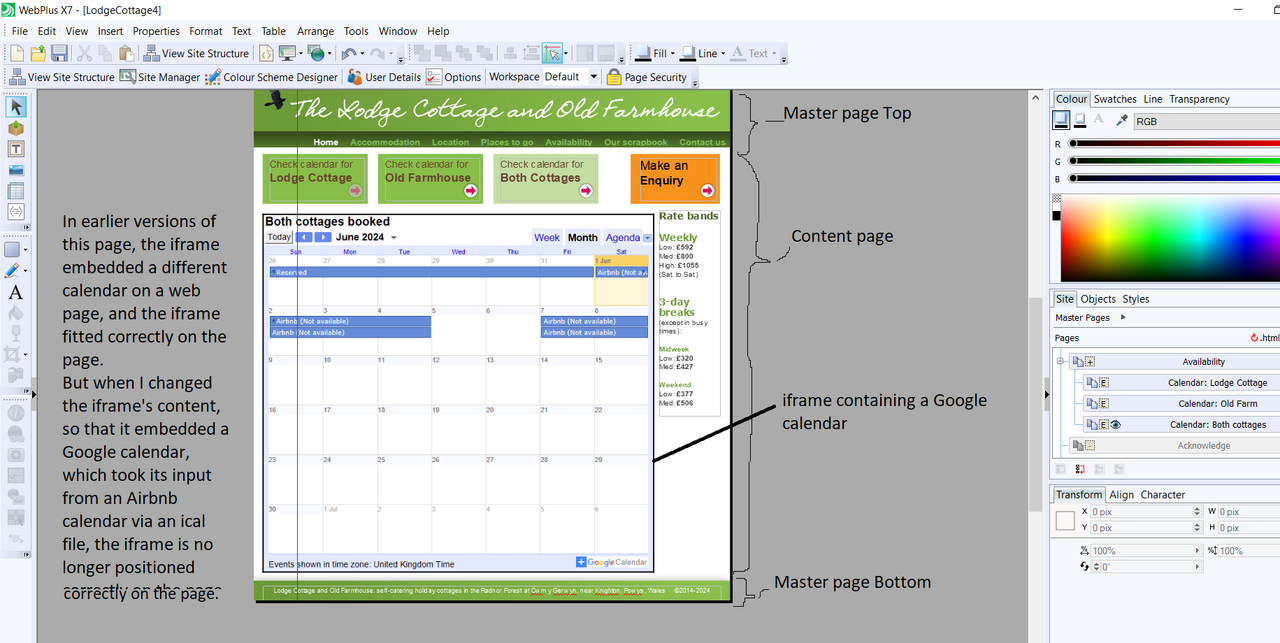The width and height of the screenshot is (1280, 643).
Task: Expand the Master Pages section arrow
Action: point(1123,318)
